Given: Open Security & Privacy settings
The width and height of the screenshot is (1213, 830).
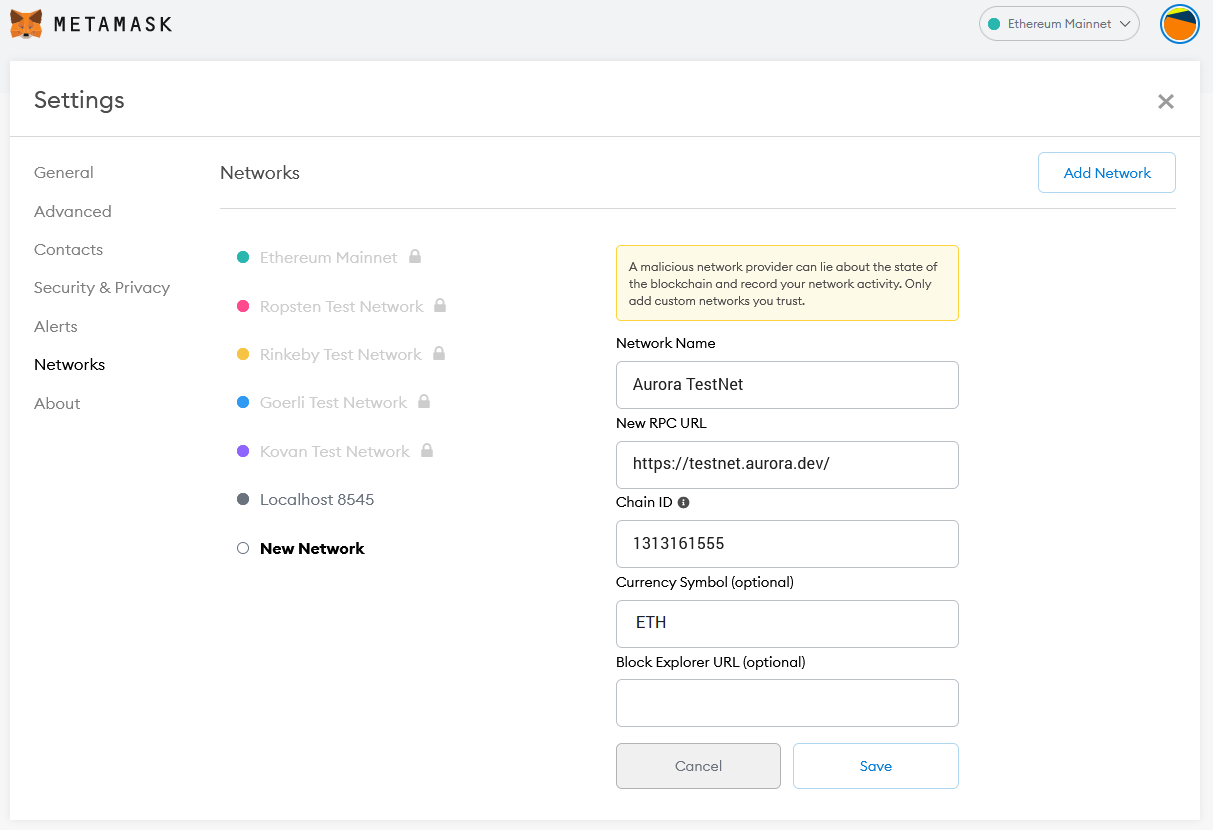Looking at the screenshot, I should [x=102, y=288].
